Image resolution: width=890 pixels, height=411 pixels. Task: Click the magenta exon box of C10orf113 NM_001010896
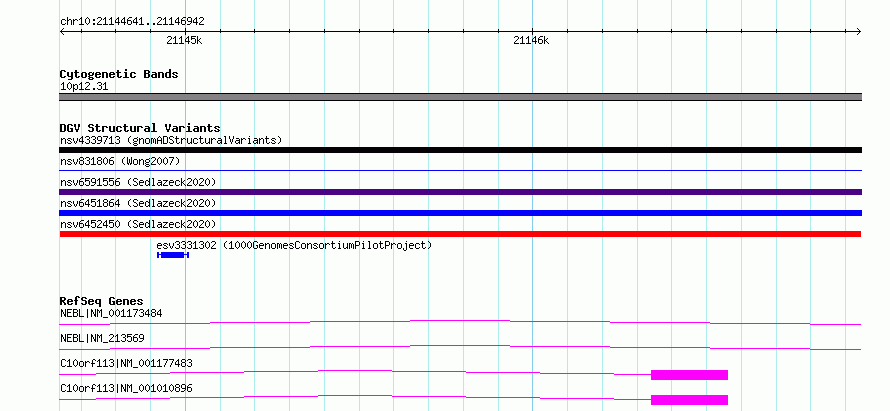click(689, 400)
